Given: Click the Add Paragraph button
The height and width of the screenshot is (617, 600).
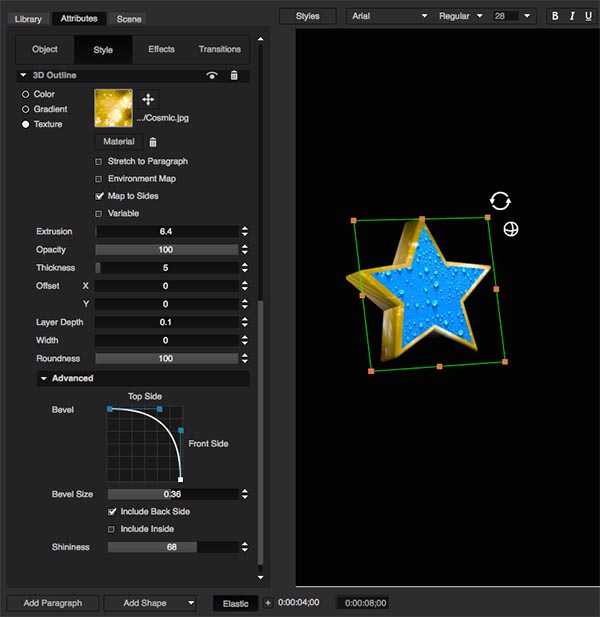Looking at the screenshot, I should (x=52, y=603).
